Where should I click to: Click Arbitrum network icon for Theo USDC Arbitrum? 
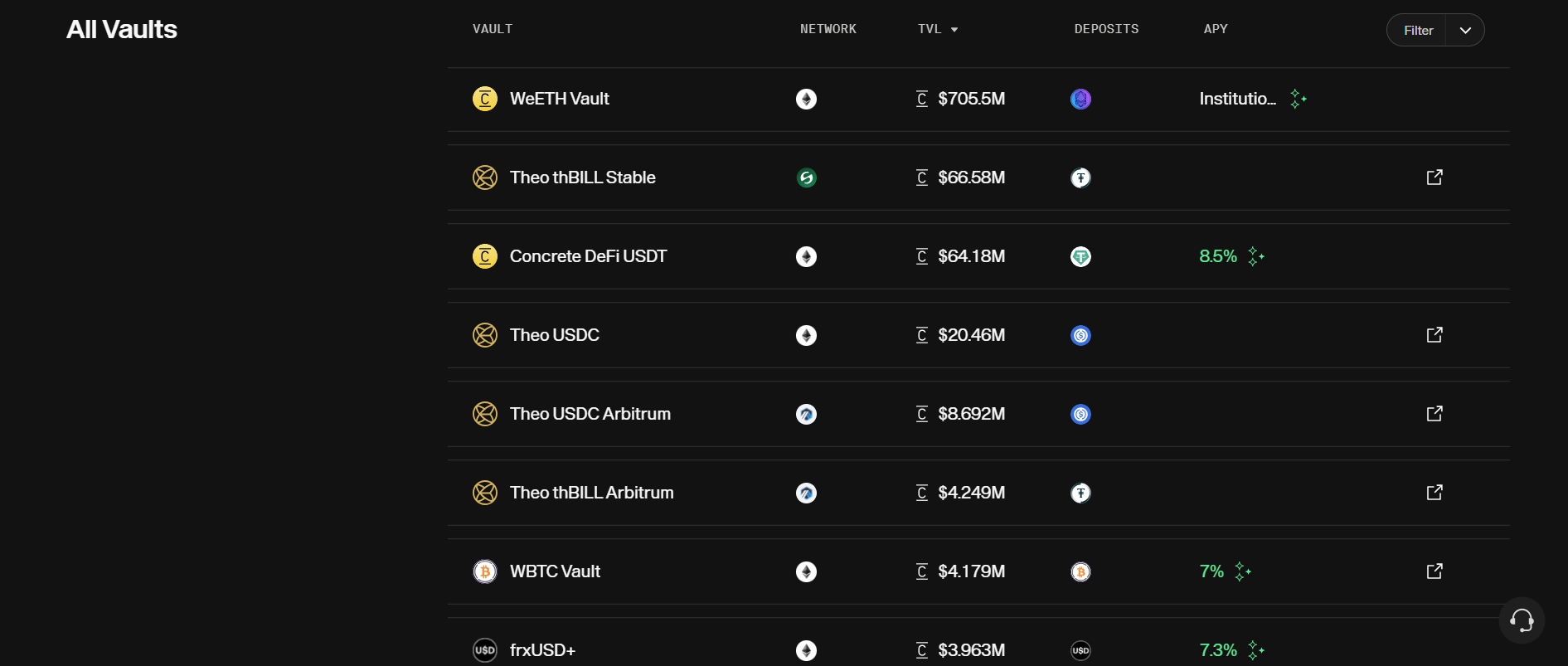tap(807, 414)
